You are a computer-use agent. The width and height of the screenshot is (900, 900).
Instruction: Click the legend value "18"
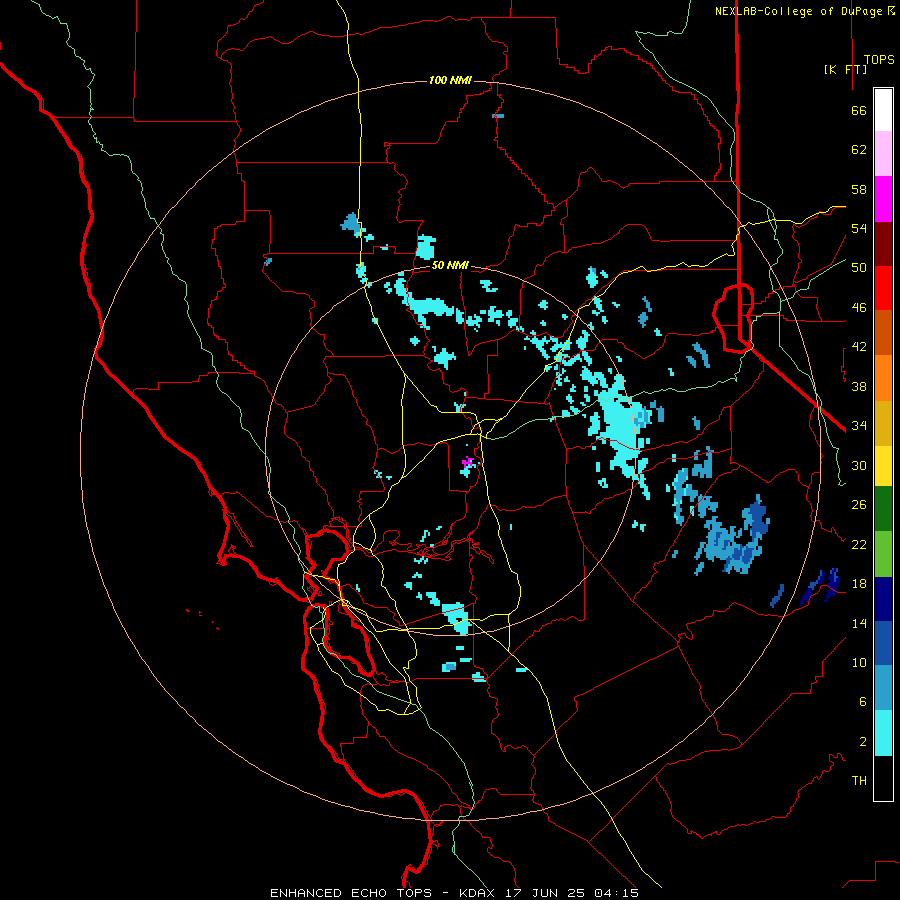859,584
